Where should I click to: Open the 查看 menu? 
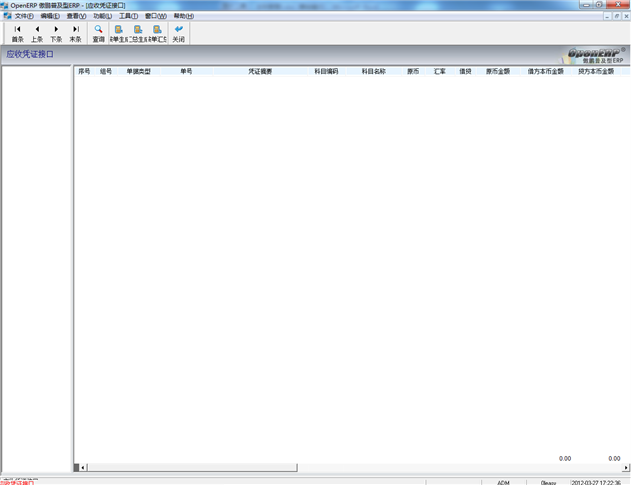click(x=76, y=16)
